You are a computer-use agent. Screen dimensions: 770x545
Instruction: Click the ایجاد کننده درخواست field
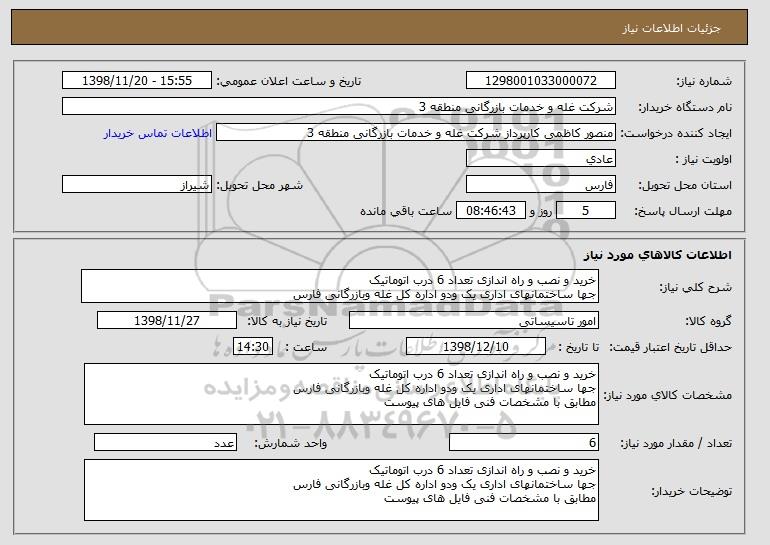[416, 133]
